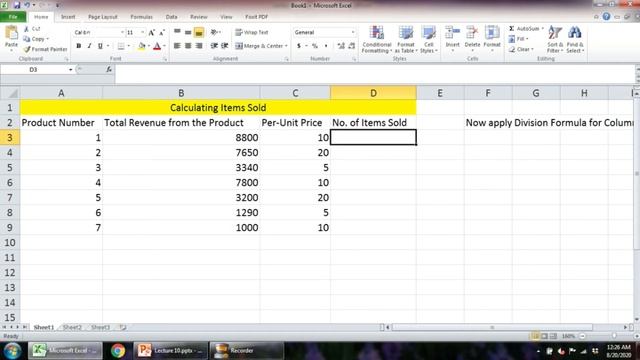Switch to Page Layout tab
The width and height of the screenshot is (640, 360).
(x=103, y=17)
